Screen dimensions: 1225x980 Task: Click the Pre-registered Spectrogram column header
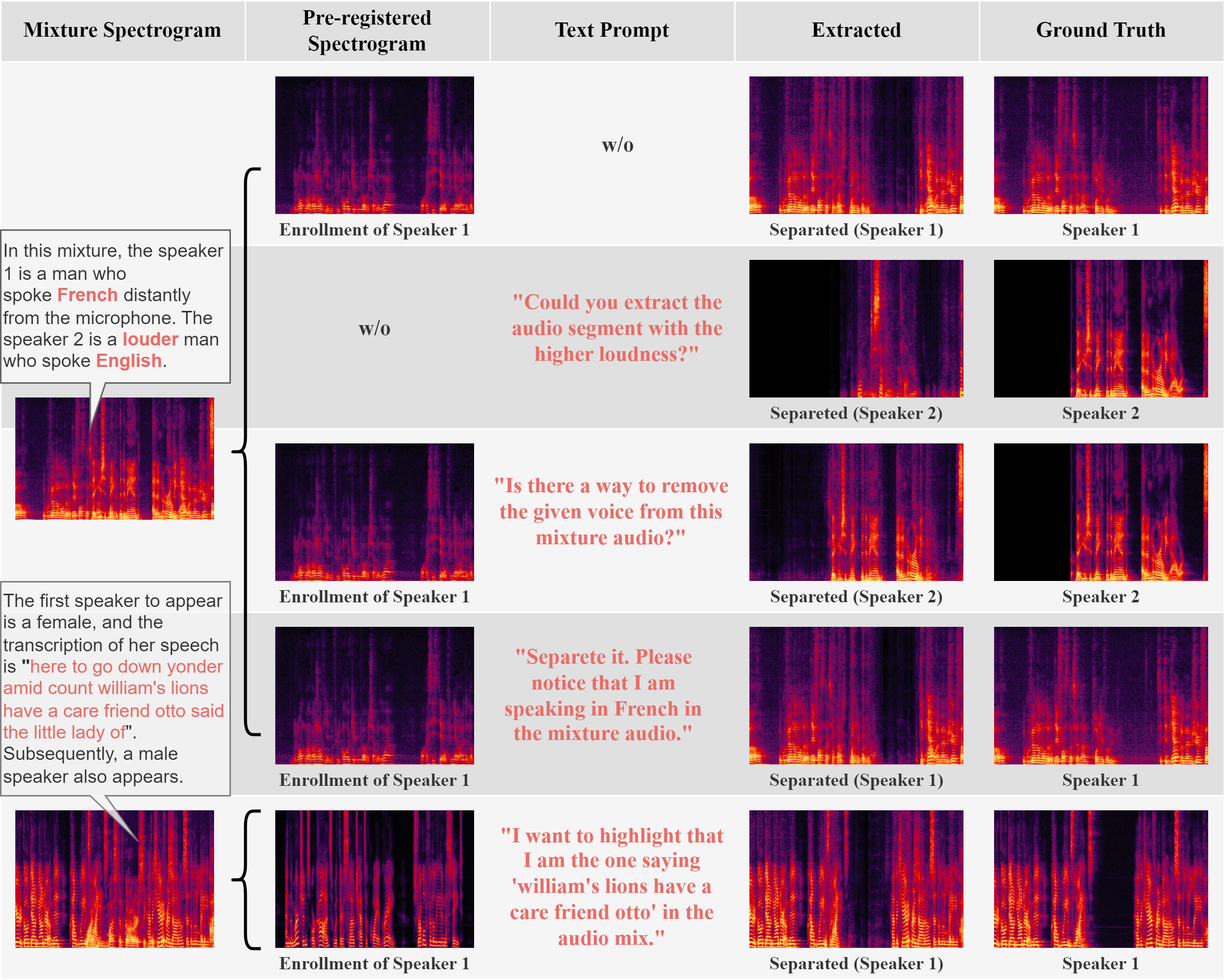pos(367,30)
